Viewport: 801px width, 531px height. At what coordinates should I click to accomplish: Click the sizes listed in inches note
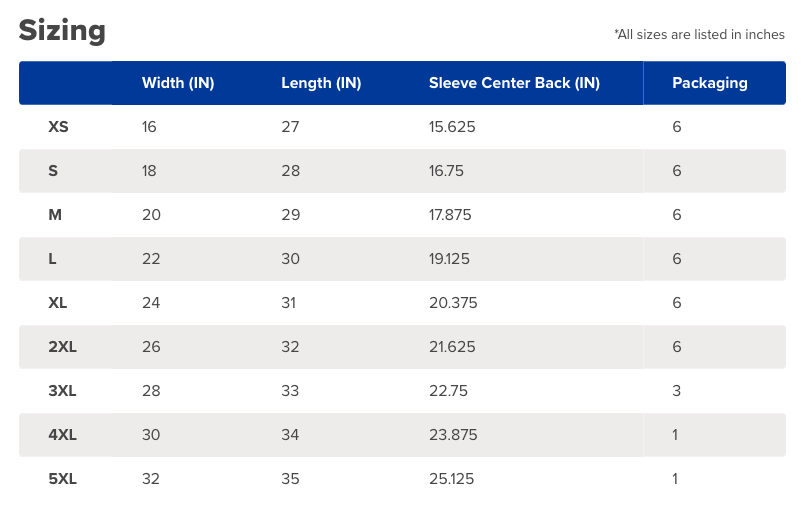point(699,35)
